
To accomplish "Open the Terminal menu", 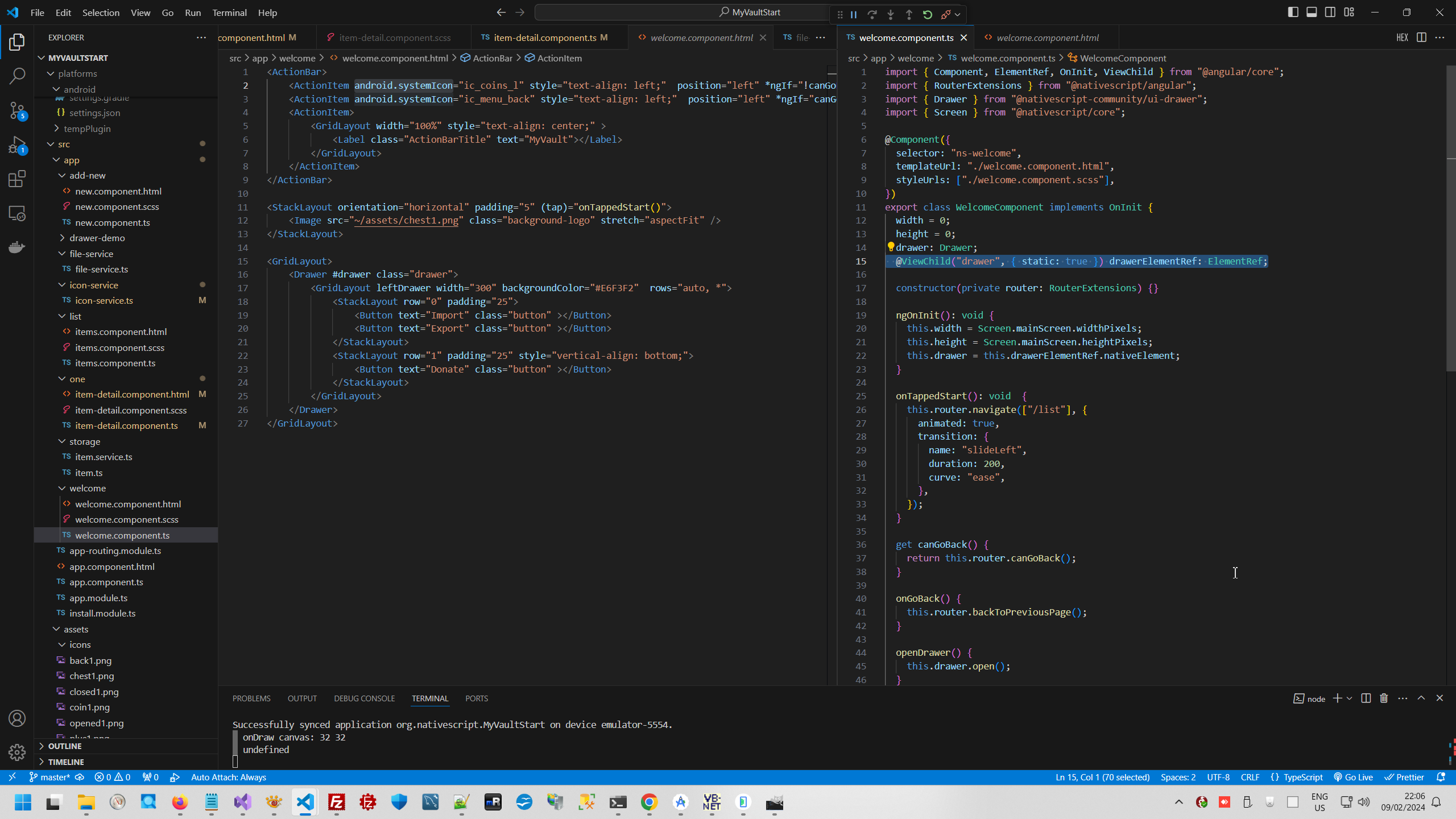I will [x=229, y=13].
